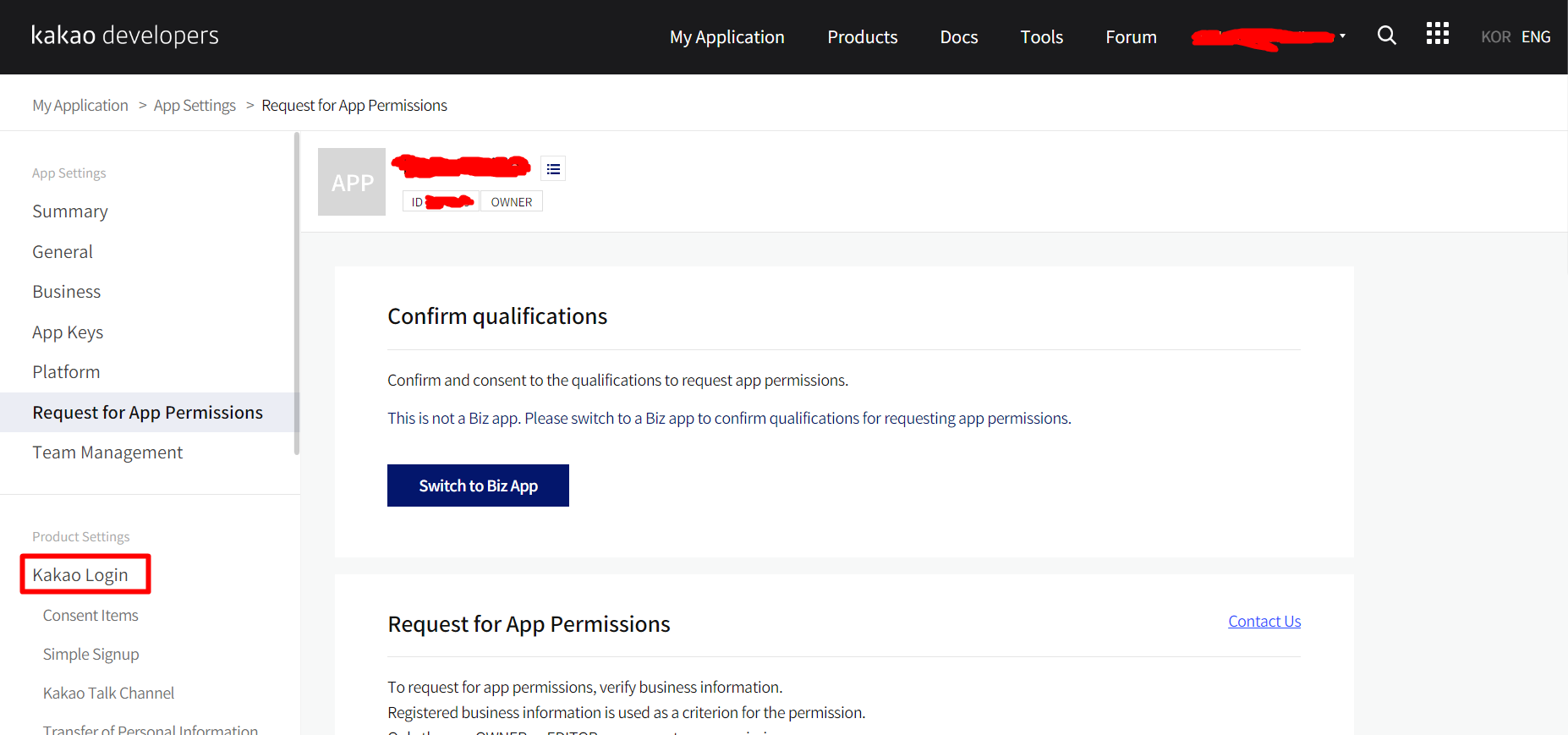Open the Docs menu
The image size is (1568, 735).
pos(958,37)
